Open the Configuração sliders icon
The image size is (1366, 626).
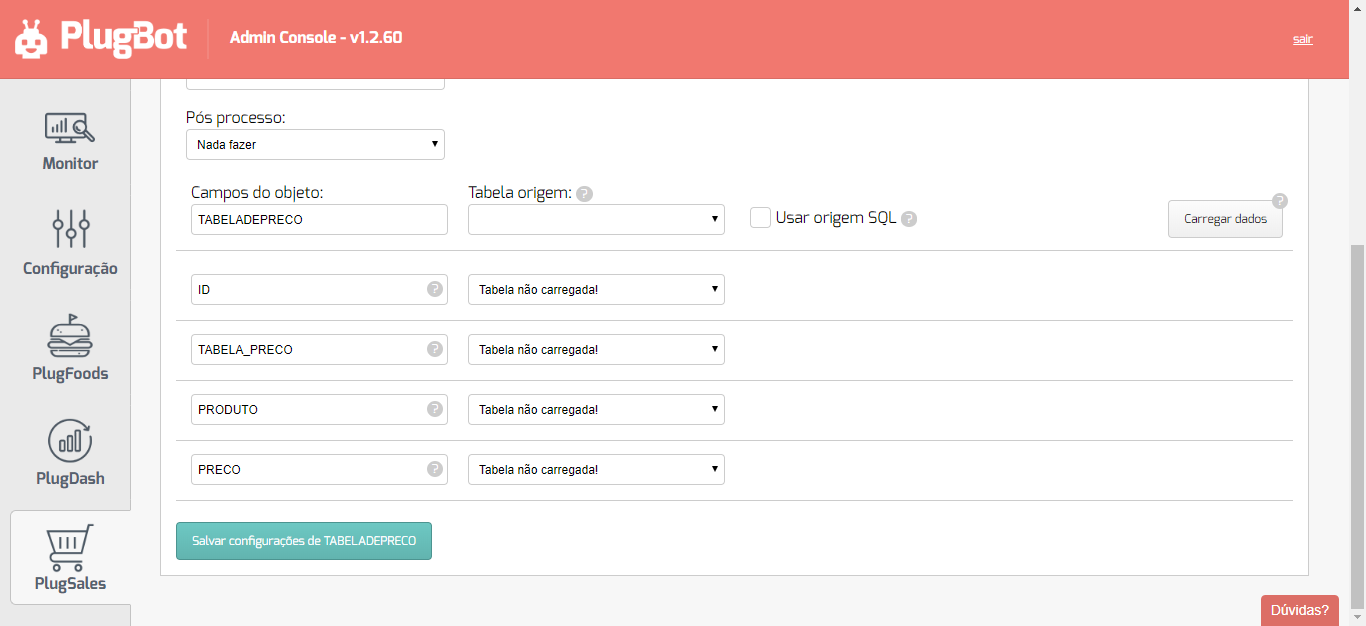pyautogui.click(x=71, y=230)
